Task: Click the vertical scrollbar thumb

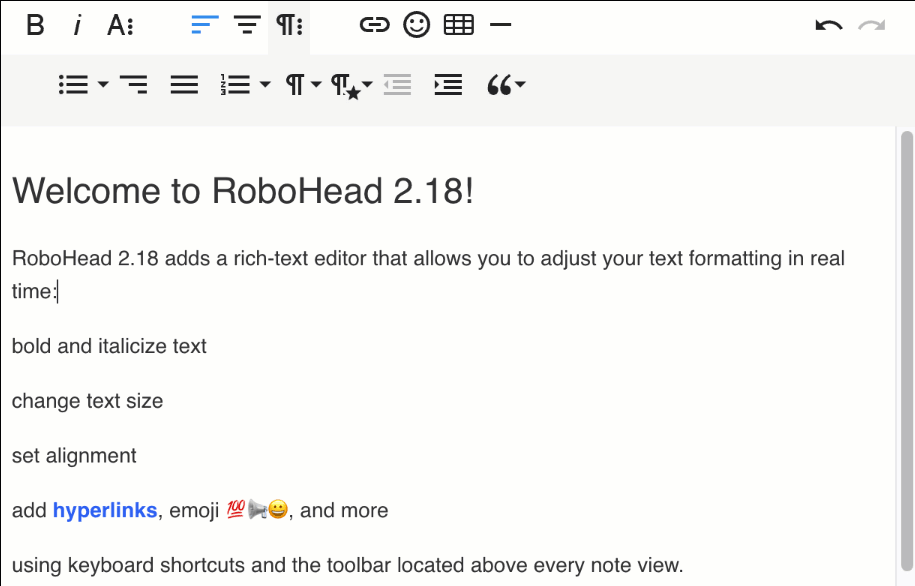Action: pyautogui.click(x=906, y=350)
